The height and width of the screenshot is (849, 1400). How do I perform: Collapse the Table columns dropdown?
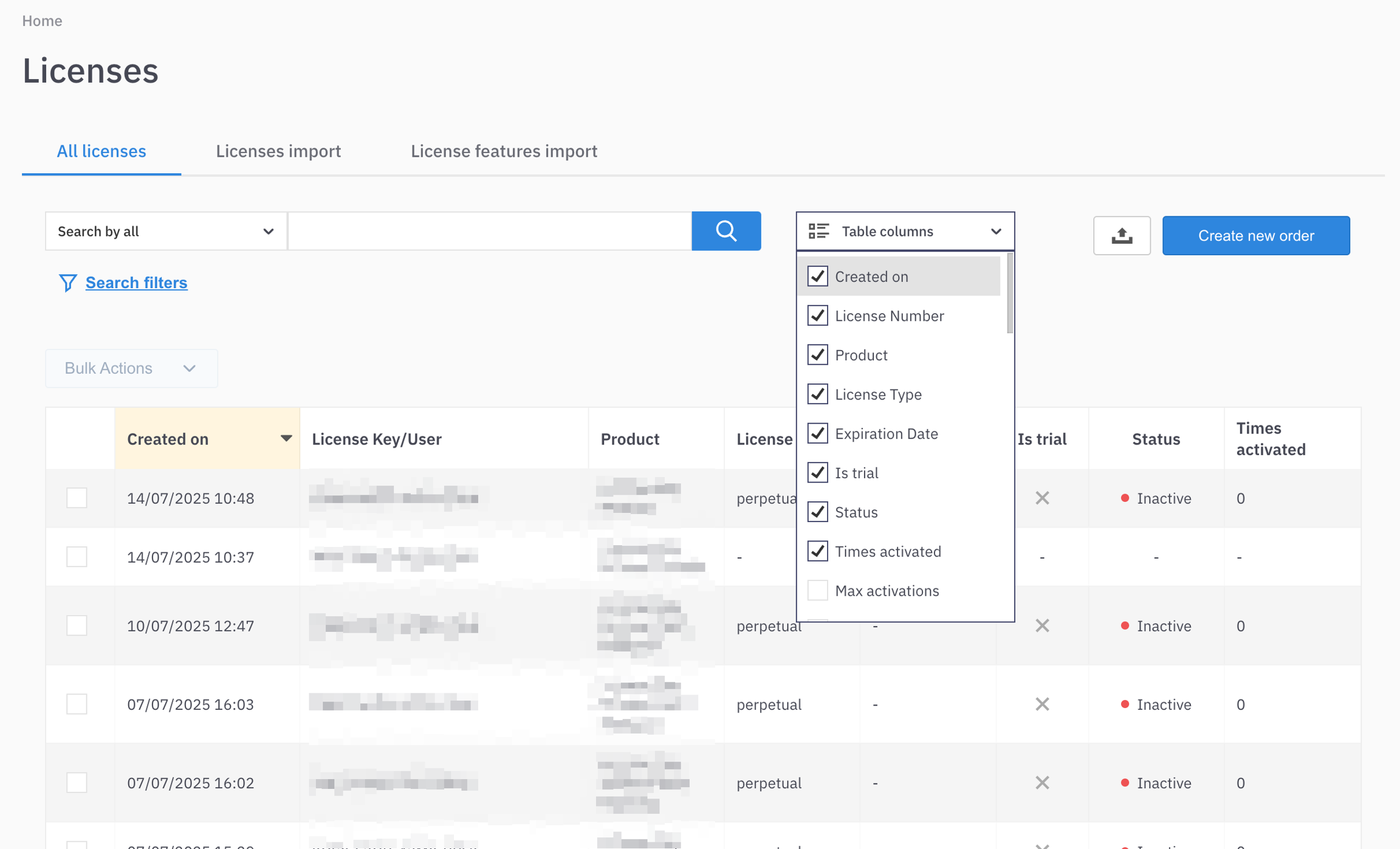coord(995,232)
